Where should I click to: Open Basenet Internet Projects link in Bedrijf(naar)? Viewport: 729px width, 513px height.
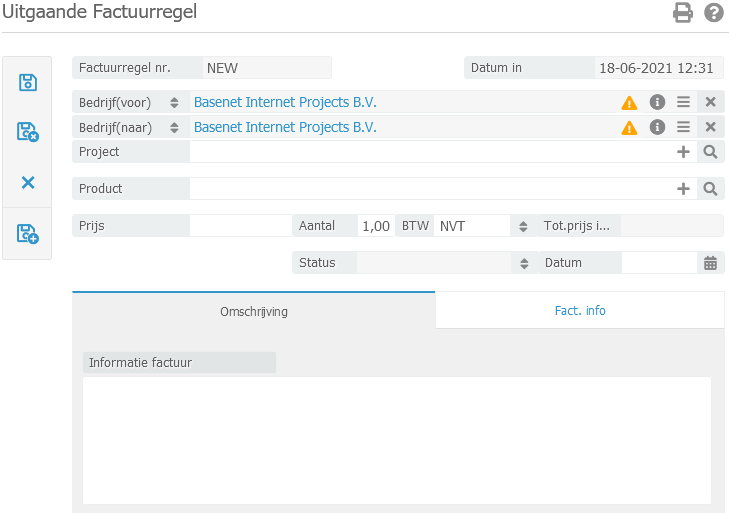[285, 127]
